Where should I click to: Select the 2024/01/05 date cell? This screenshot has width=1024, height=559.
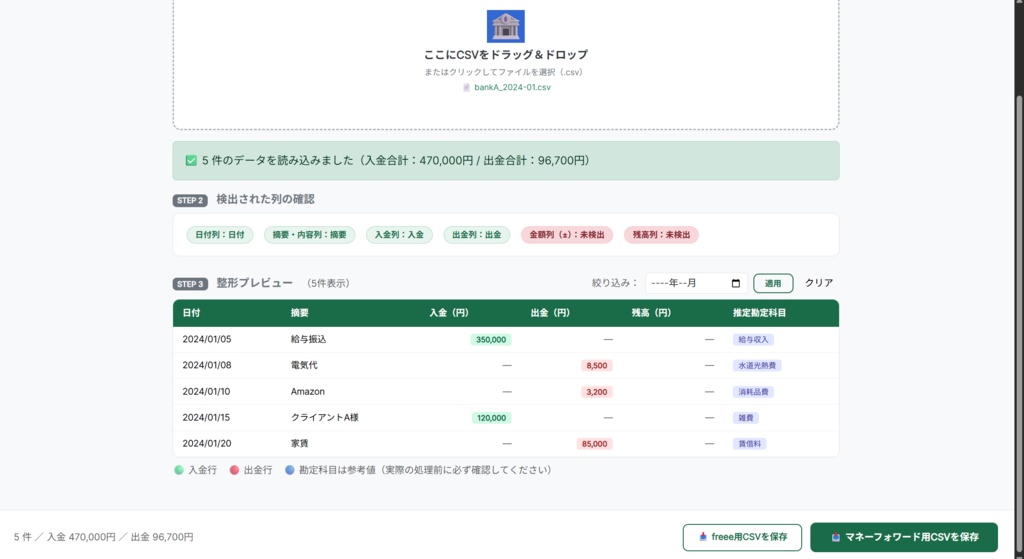(207, 340)
